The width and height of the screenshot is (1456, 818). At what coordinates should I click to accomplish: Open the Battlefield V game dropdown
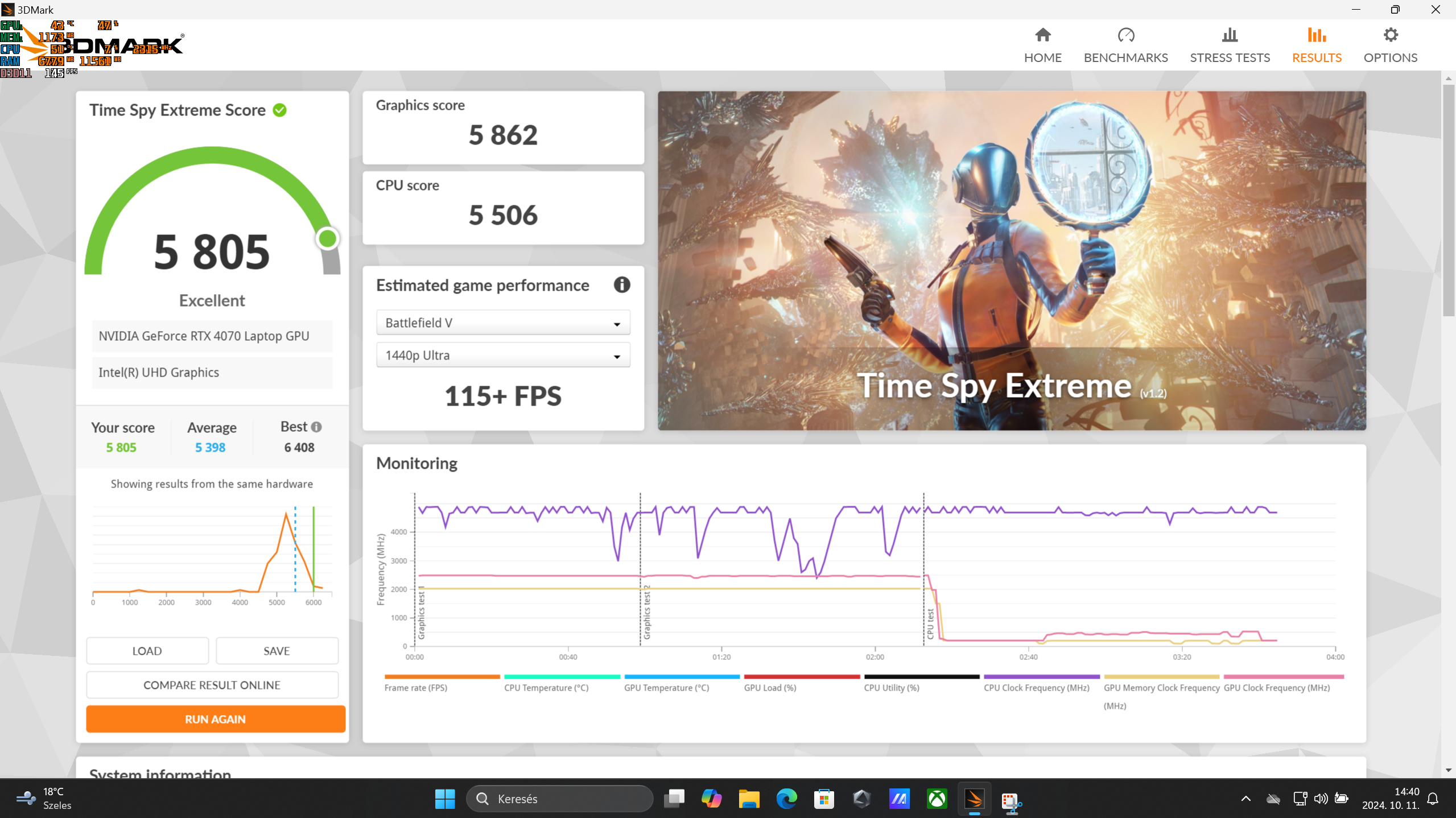pyautogui.click(x=503, y=323)
